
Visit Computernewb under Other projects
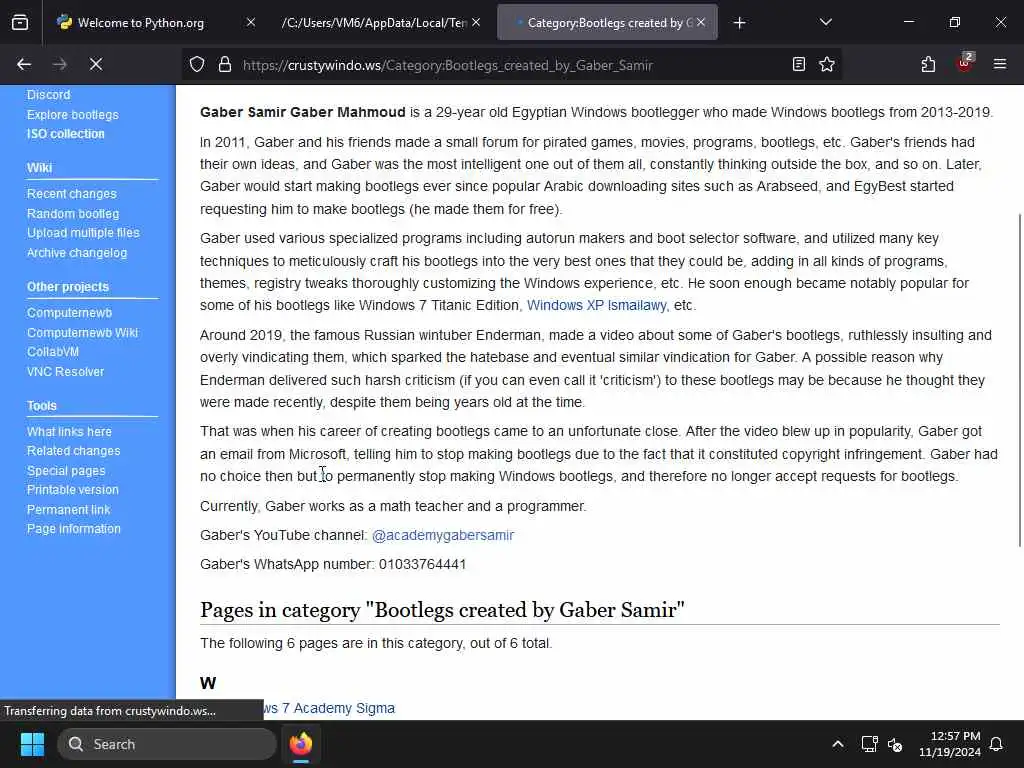(69, 313)
